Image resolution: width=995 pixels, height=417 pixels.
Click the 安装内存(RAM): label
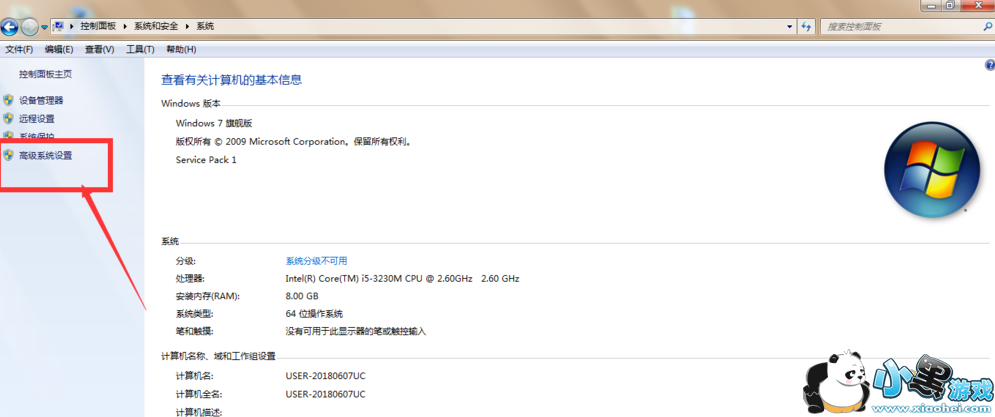[x=208, y=296]
